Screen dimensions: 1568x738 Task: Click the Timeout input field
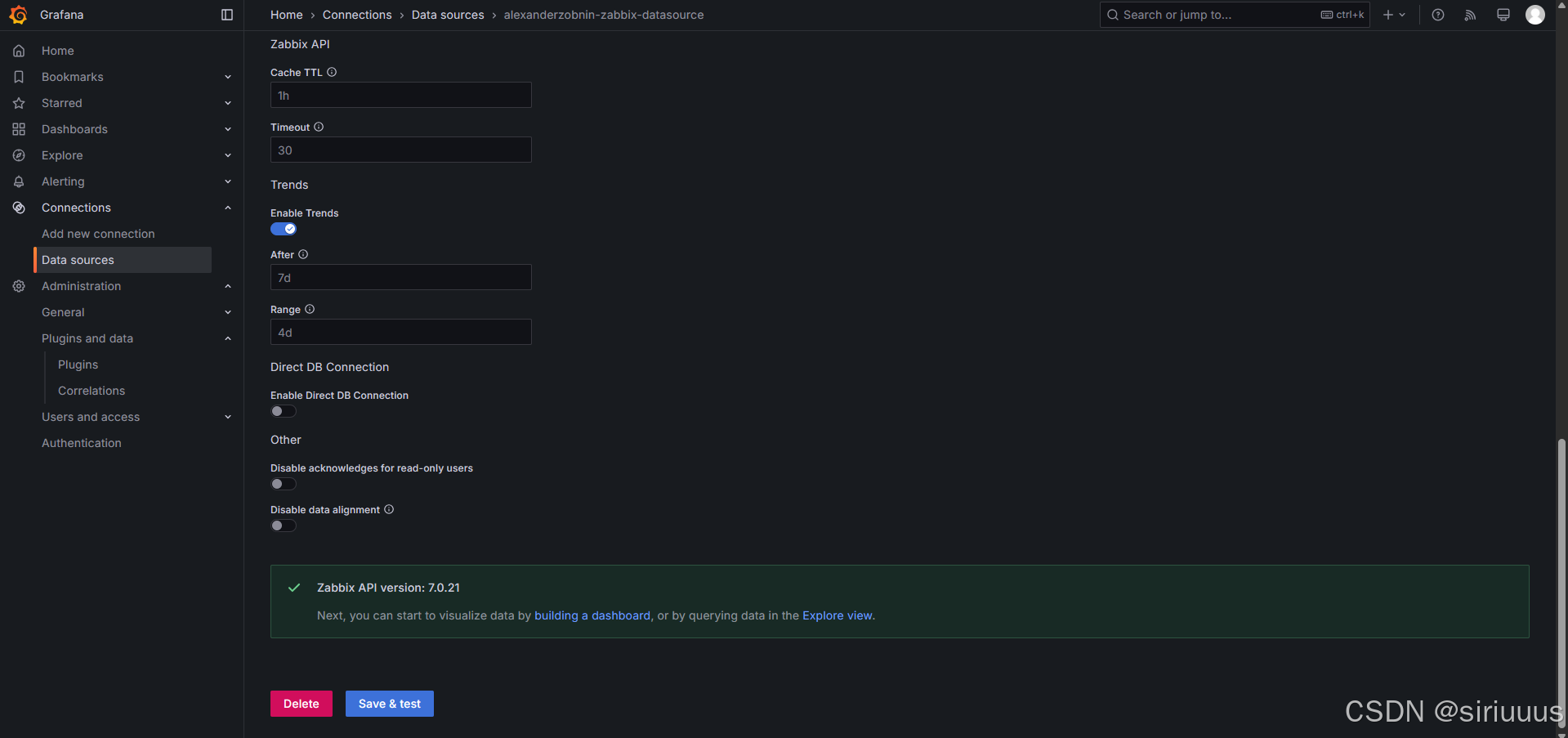tap(401, 150)
